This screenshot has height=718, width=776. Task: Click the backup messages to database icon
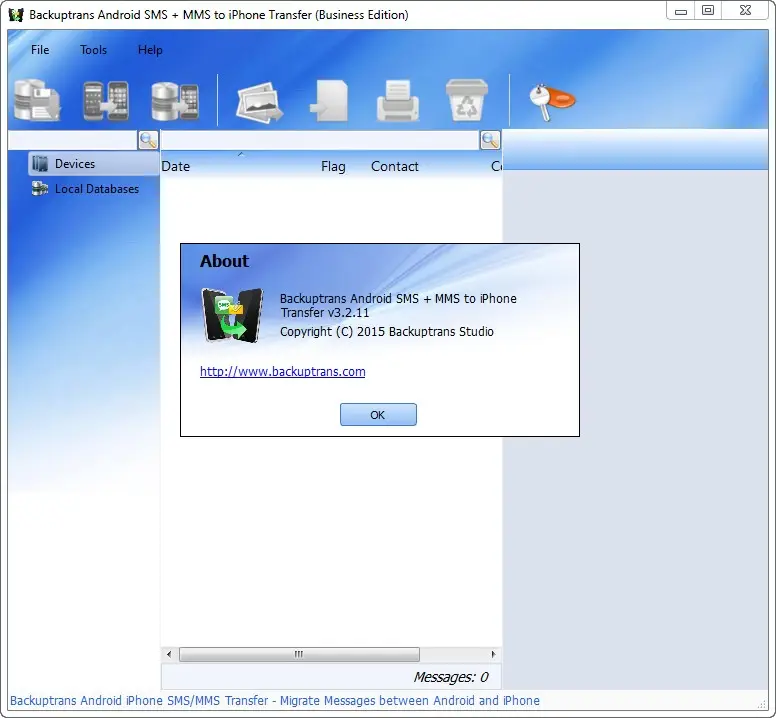coord(37,100)
